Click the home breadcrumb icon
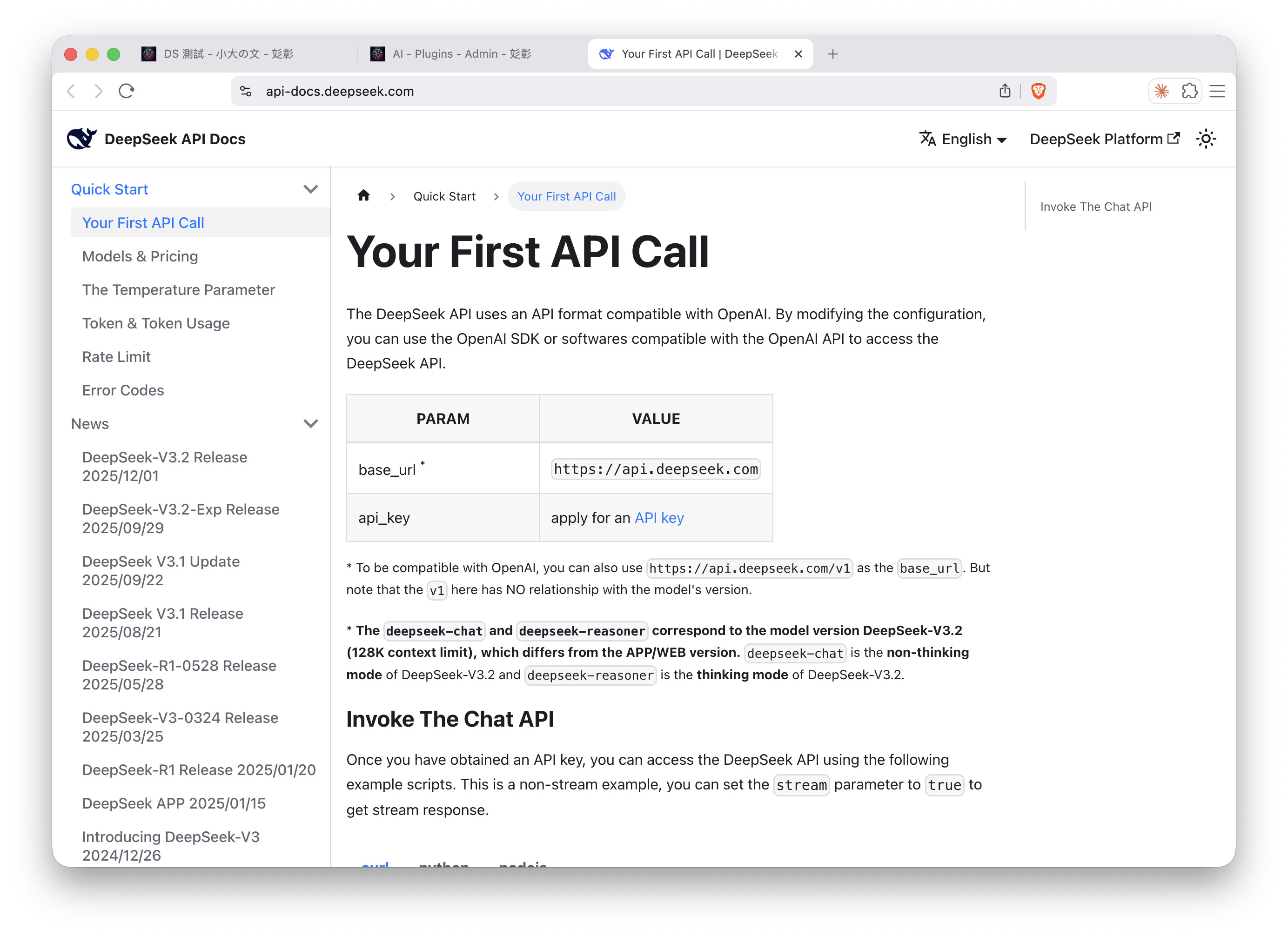Viewport: 1288px width, 936px height. [363, 196]
